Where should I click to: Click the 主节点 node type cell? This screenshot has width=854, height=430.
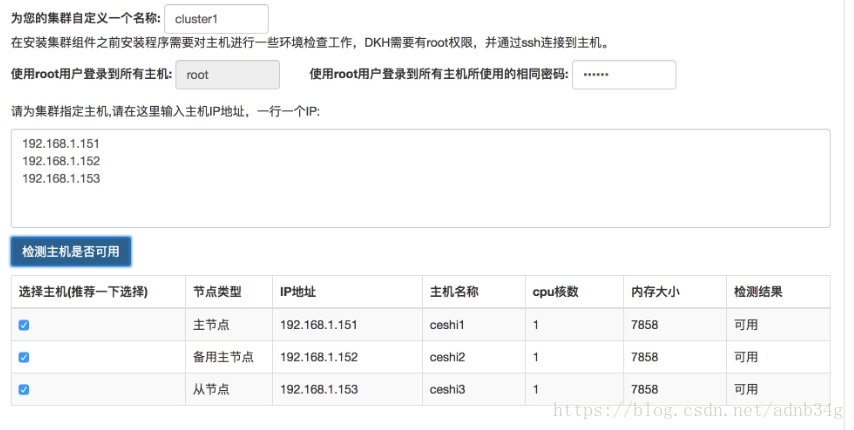pyautogui.click(x=211, y=325)
